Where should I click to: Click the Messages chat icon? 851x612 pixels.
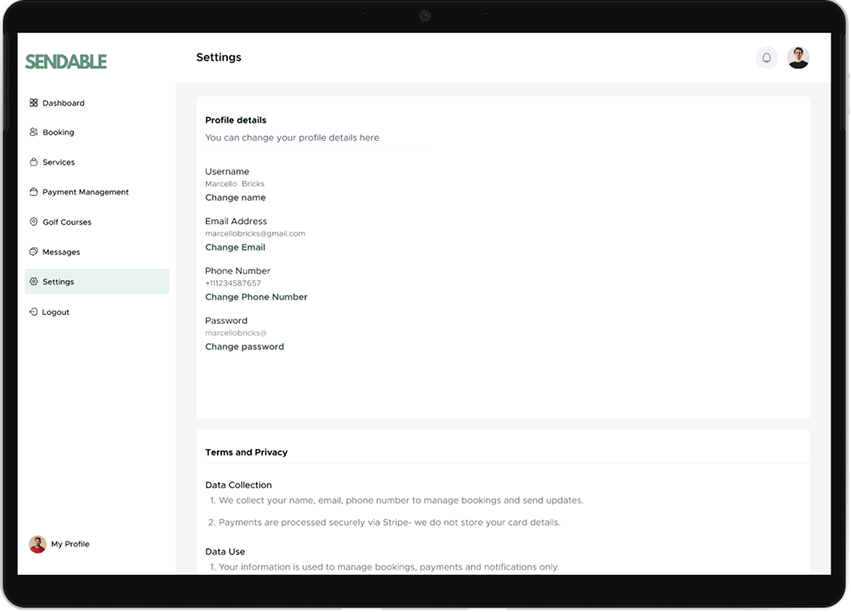[33, 252]
